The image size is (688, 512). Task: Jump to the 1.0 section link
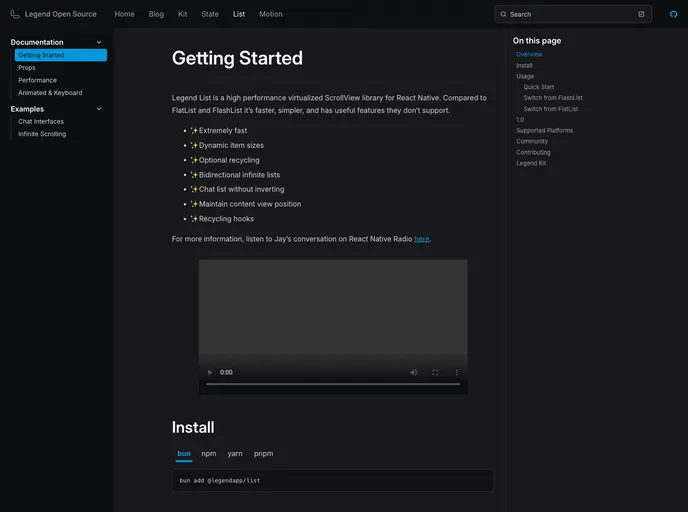click(520, 119)
